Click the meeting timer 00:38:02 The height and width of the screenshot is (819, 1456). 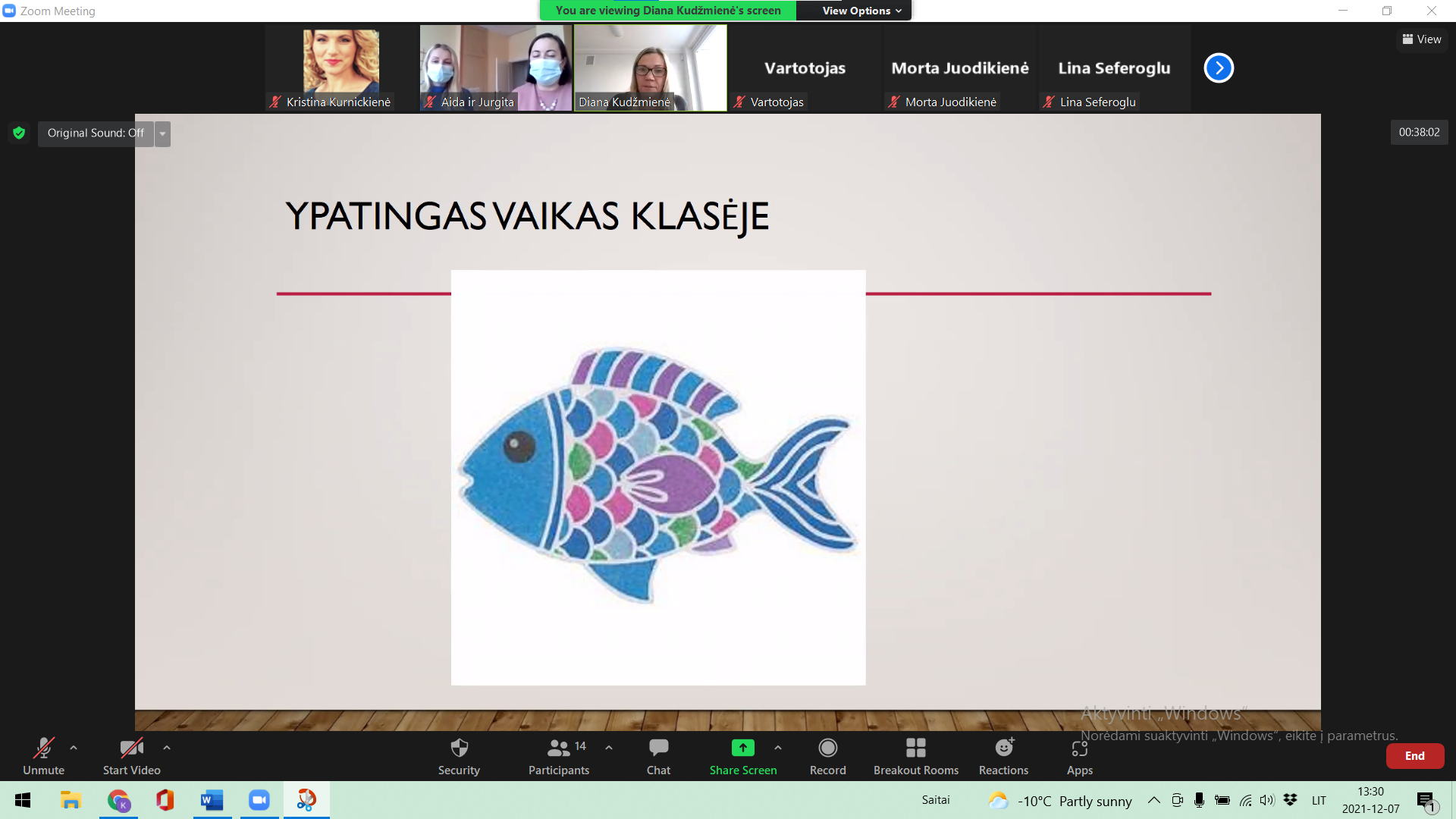point(1419,133)
